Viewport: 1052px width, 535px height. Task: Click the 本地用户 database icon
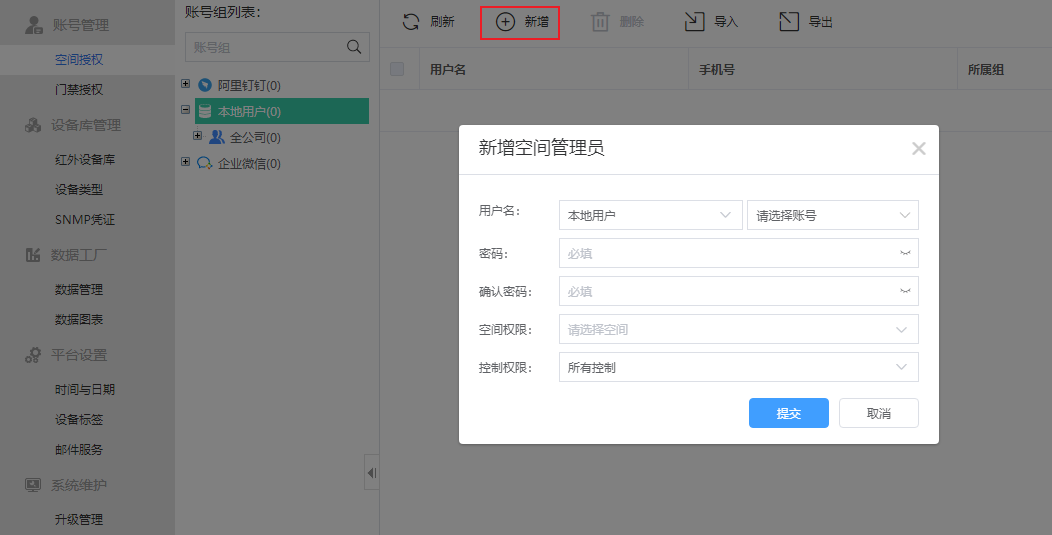coord(205,111)
